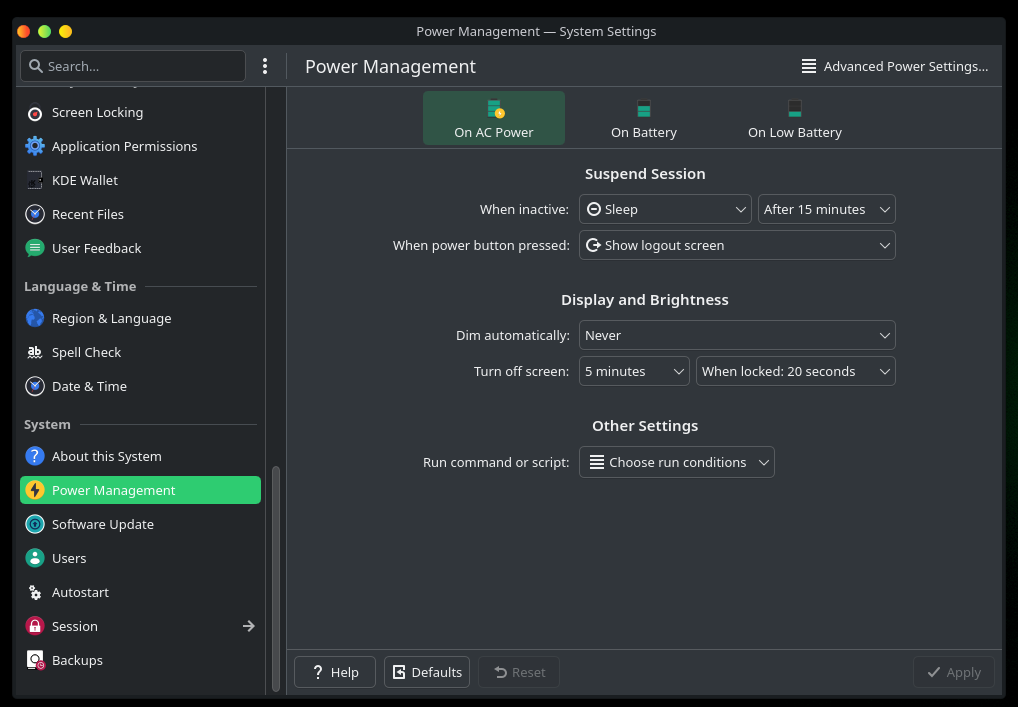1018x707 pixels.
Task: Open Advanced Power Settings
Action: pyautogui.click(x=895, y=66)
